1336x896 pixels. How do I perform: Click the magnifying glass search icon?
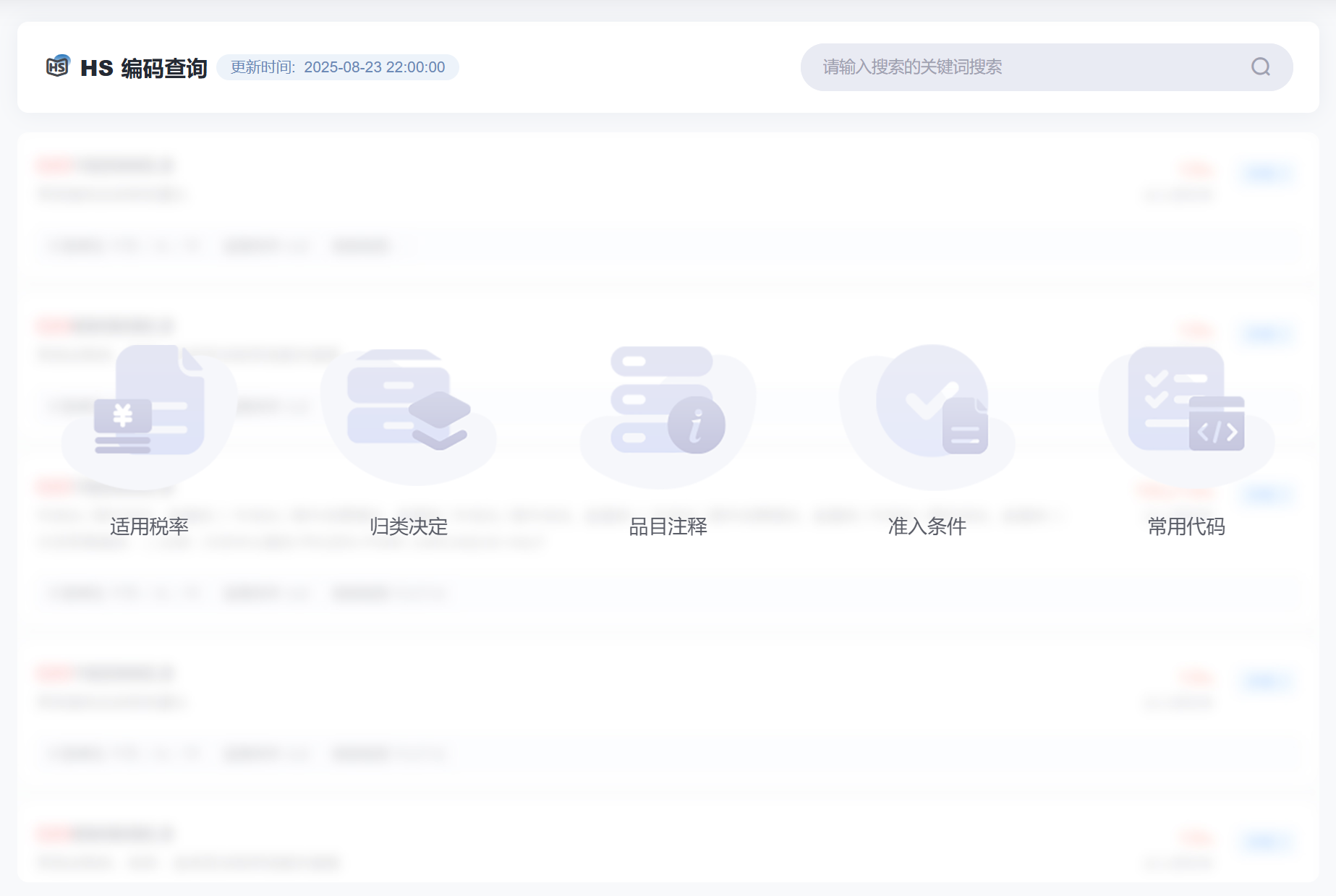pos(1260,67)
